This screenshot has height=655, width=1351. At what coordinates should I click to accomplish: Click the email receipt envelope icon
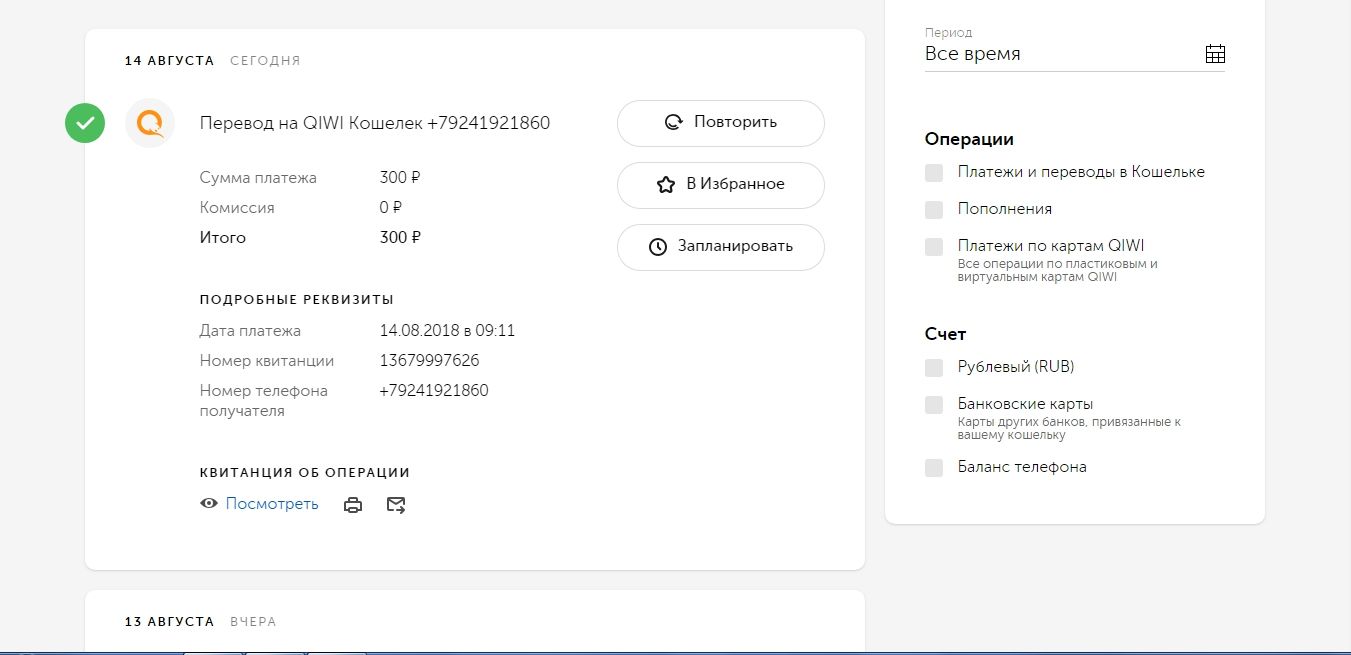click(396, 505)
